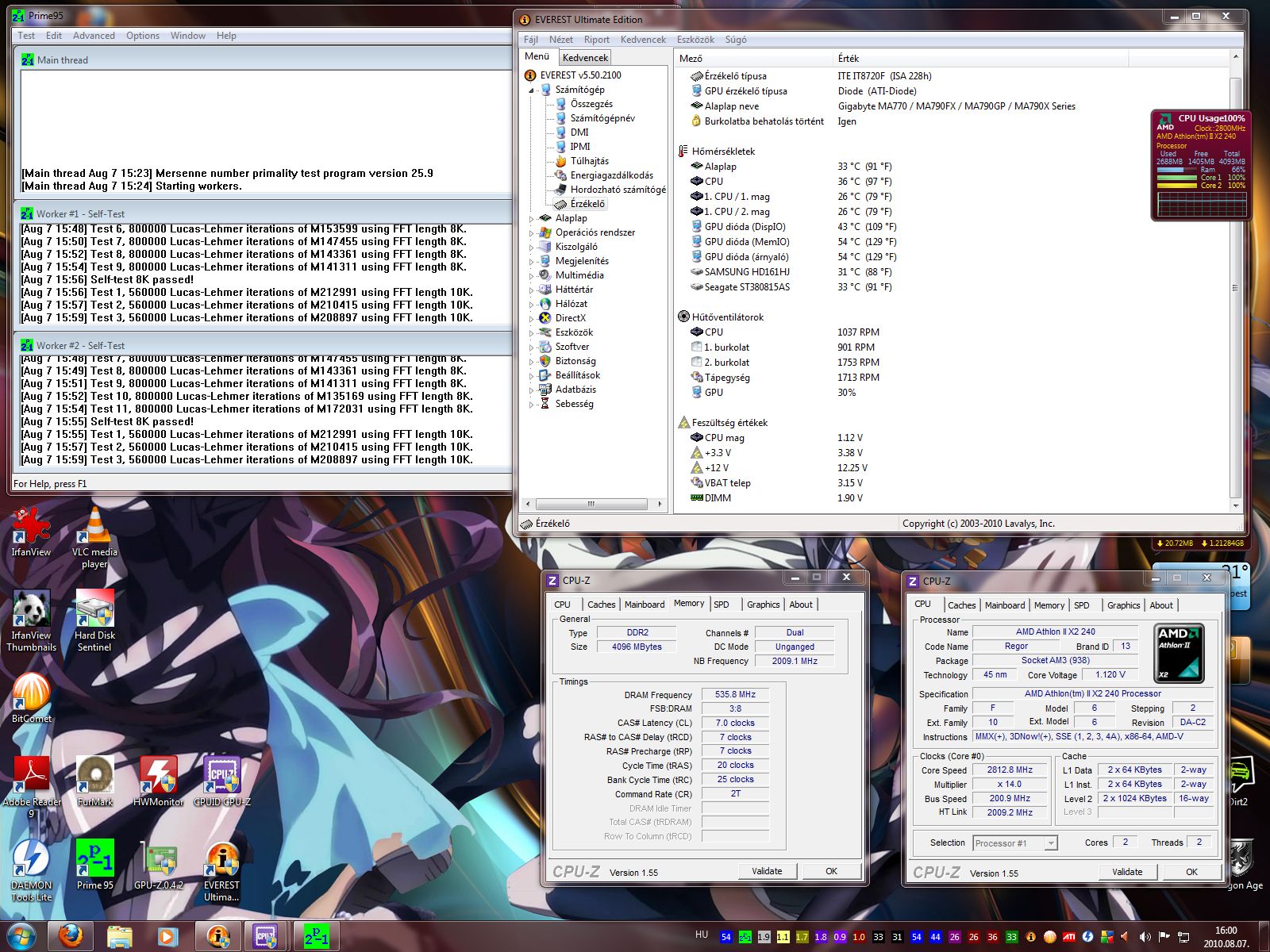1270x952 pixels.
Task: Switch to Kedvencek tab in EVEREST panel
Action: [585, 58]
